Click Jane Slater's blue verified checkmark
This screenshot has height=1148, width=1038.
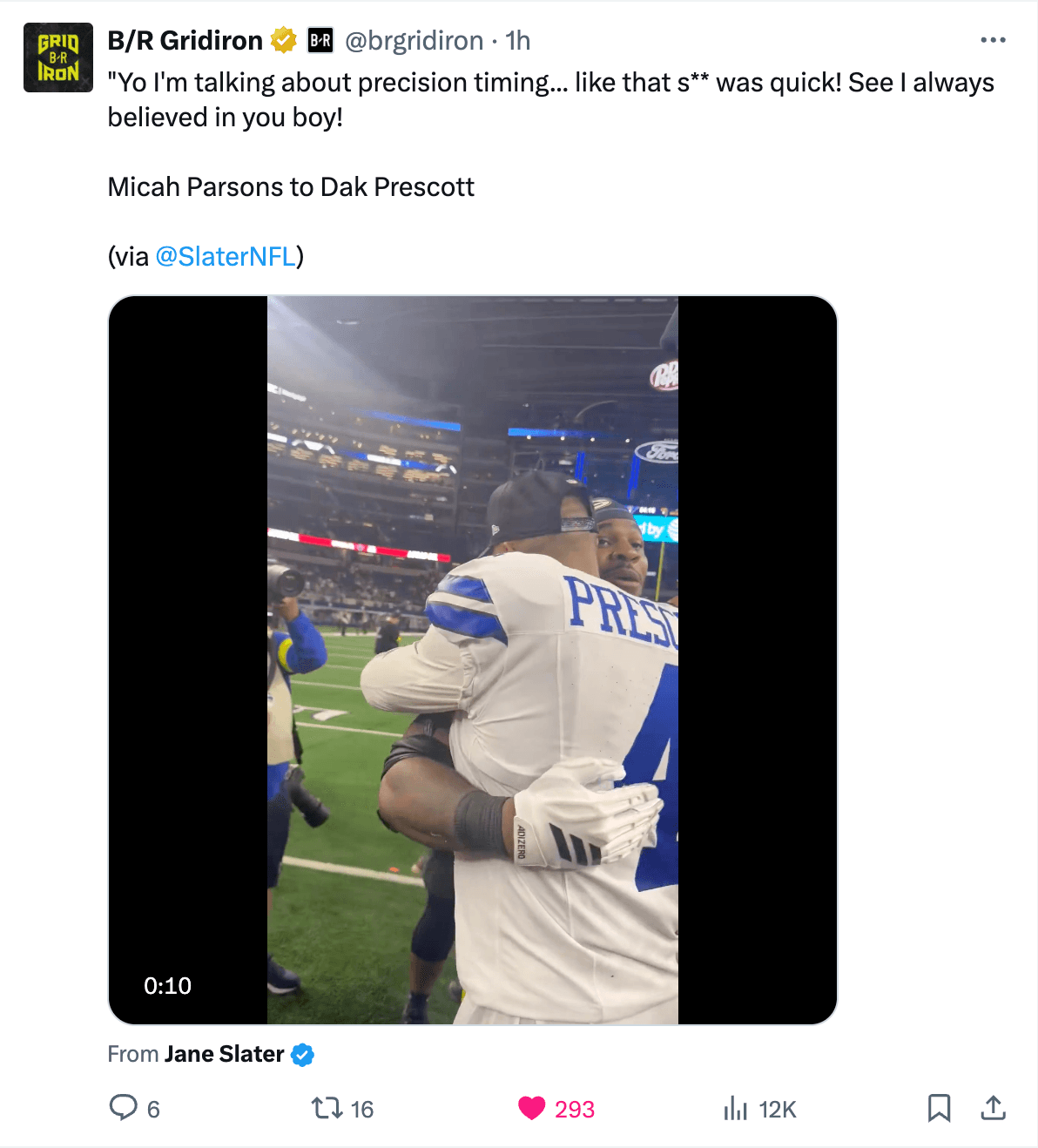pos(302,1055)
